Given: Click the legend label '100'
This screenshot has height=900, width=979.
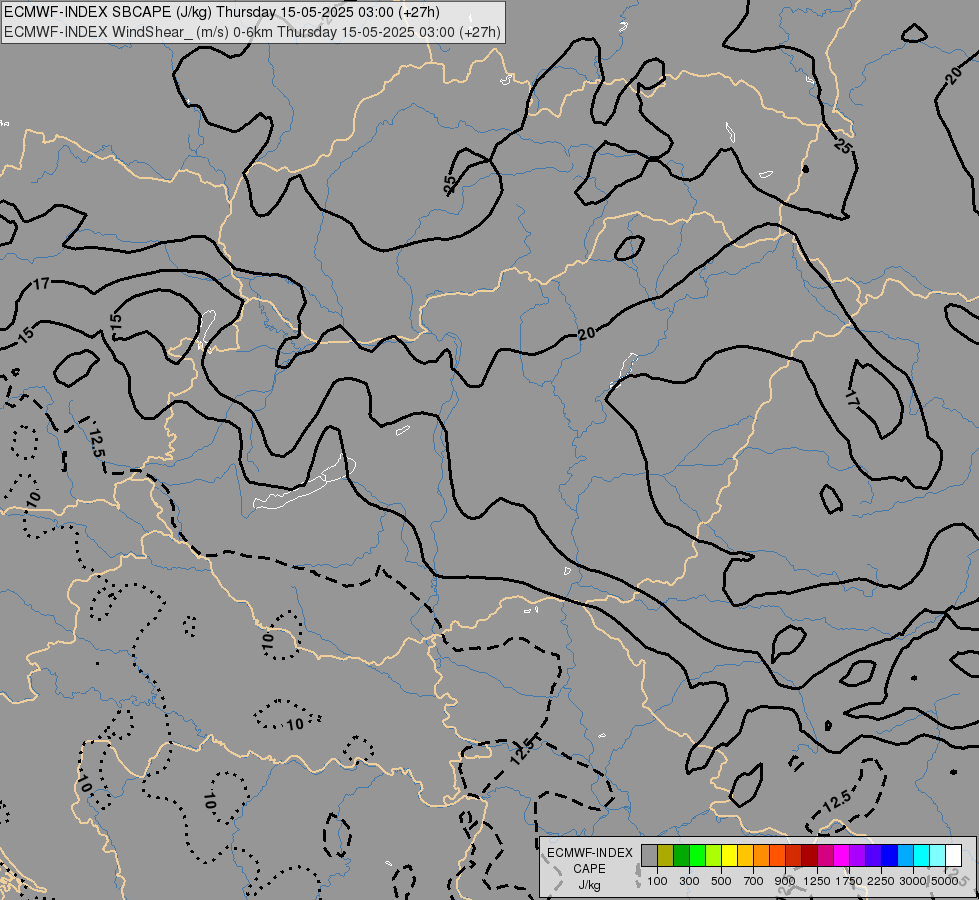Looking at the screenshot, I should pos(657,881).
